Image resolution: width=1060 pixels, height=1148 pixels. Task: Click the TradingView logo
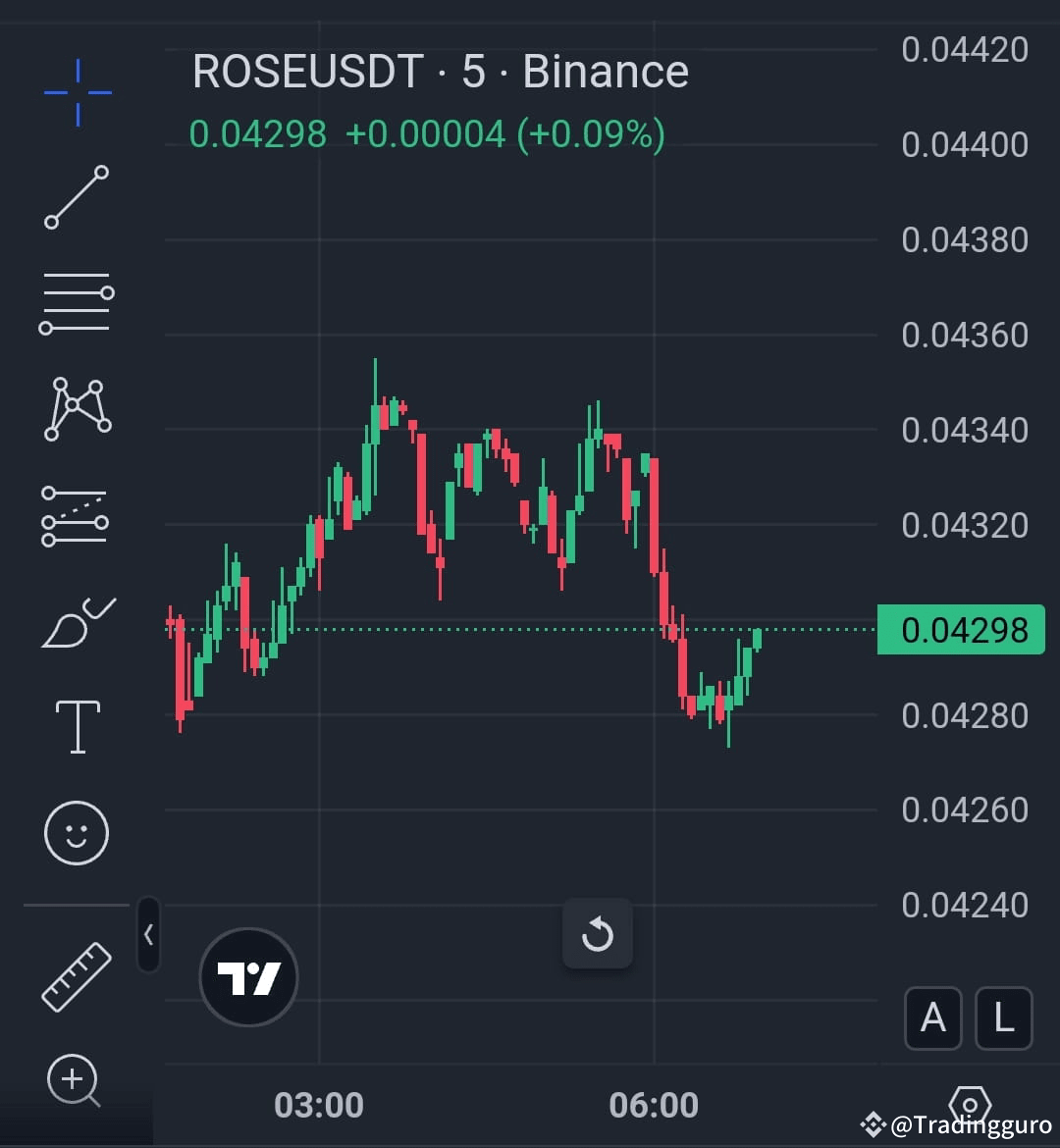click(x=247, y=974)
